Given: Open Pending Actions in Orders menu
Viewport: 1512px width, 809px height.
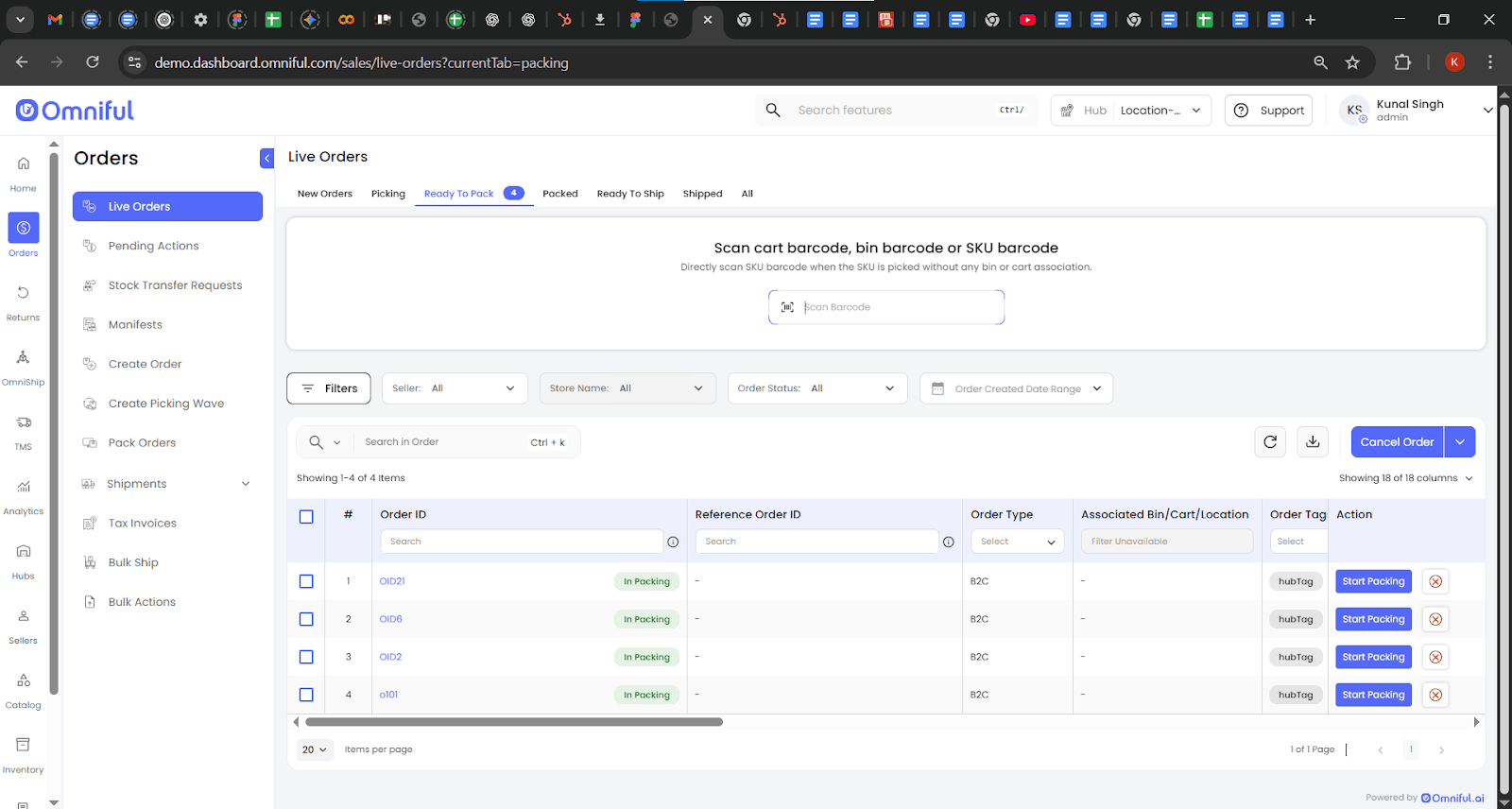Looking at the screenshot, I should pos(153,246).
